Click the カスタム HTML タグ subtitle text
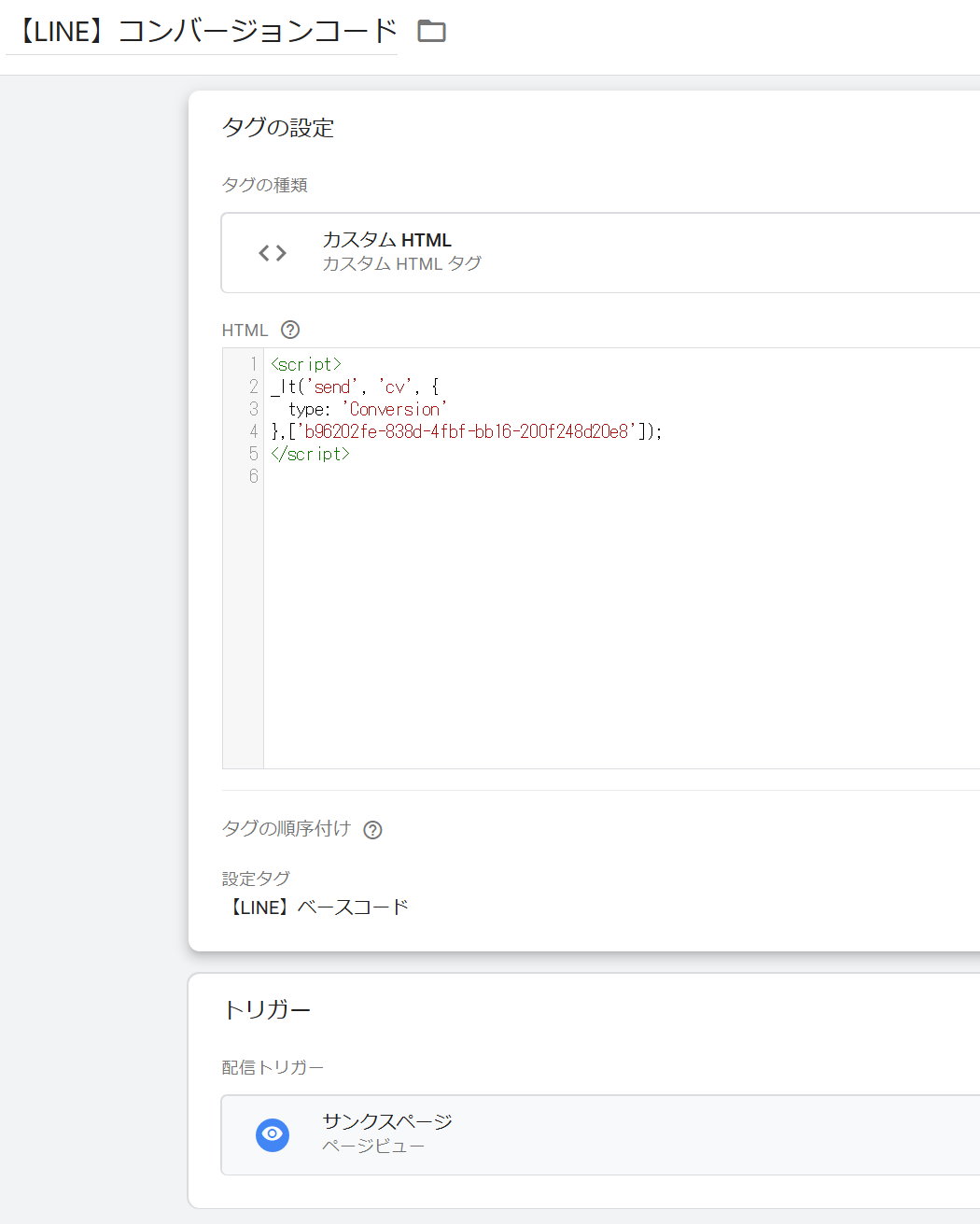980x1224 pixels. 401,264
